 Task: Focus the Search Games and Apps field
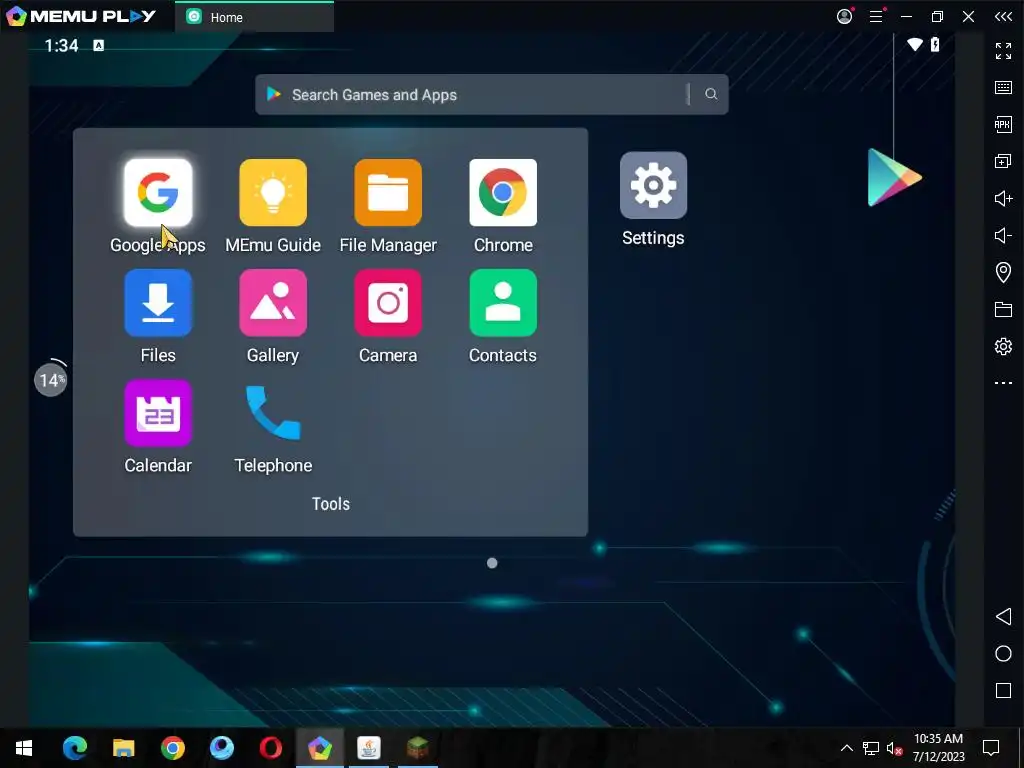coord(492,94)
